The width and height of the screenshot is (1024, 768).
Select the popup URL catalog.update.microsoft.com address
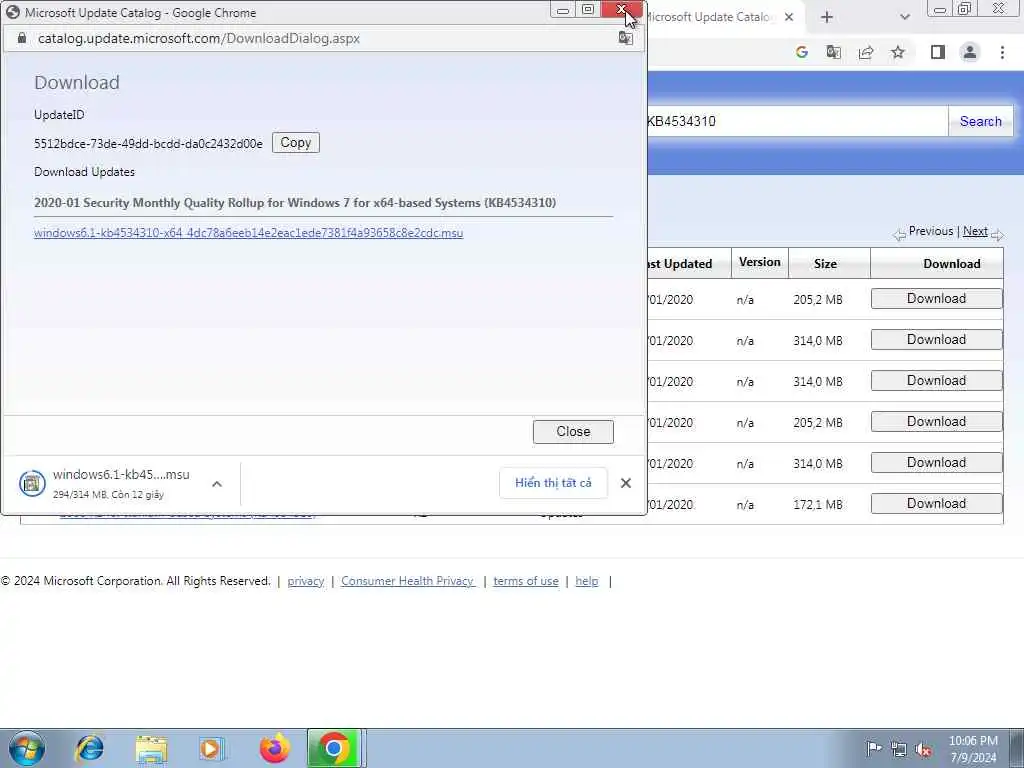[199, 39]
